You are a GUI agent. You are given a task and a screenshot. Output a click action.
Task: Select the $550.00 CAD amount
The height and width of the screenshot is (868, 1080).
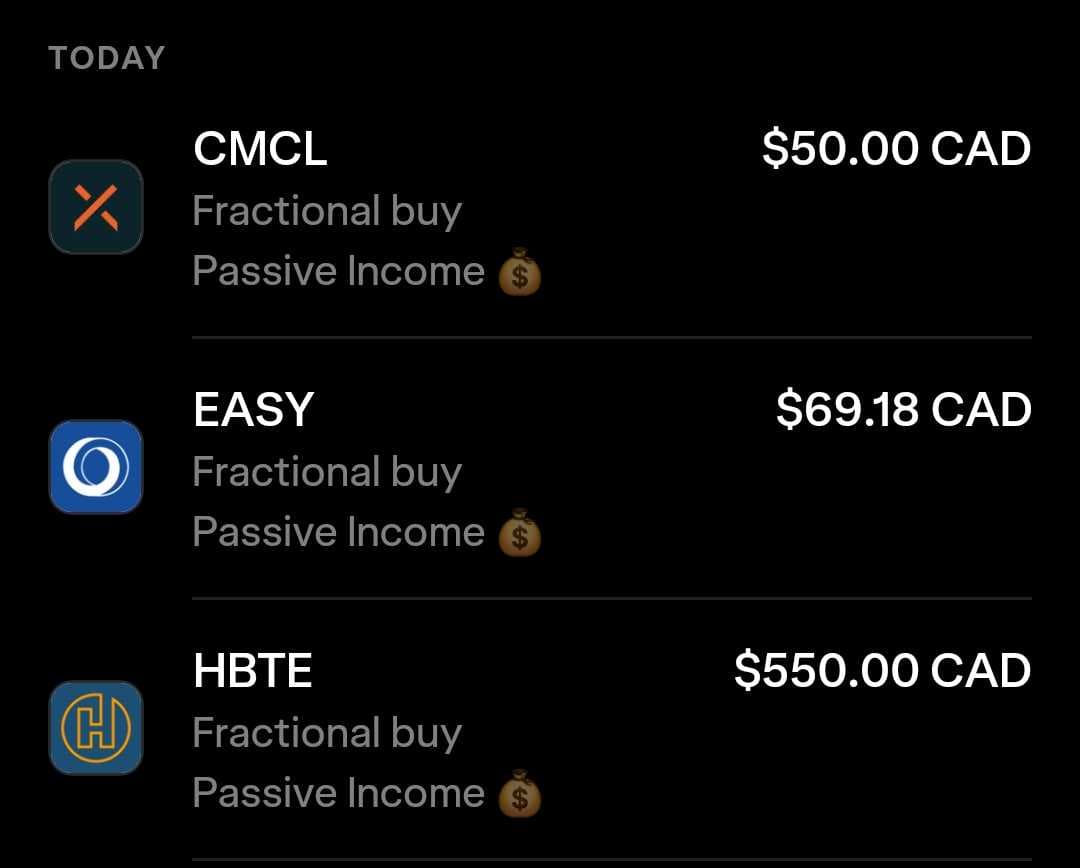(x=882, y=670)
